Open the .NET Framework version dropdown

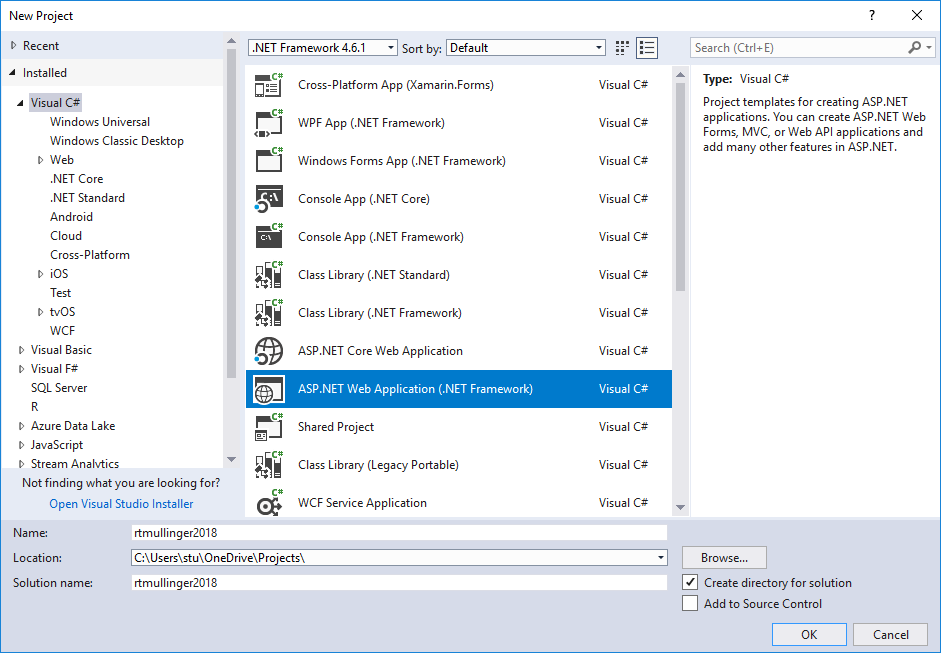coord(323,48)
